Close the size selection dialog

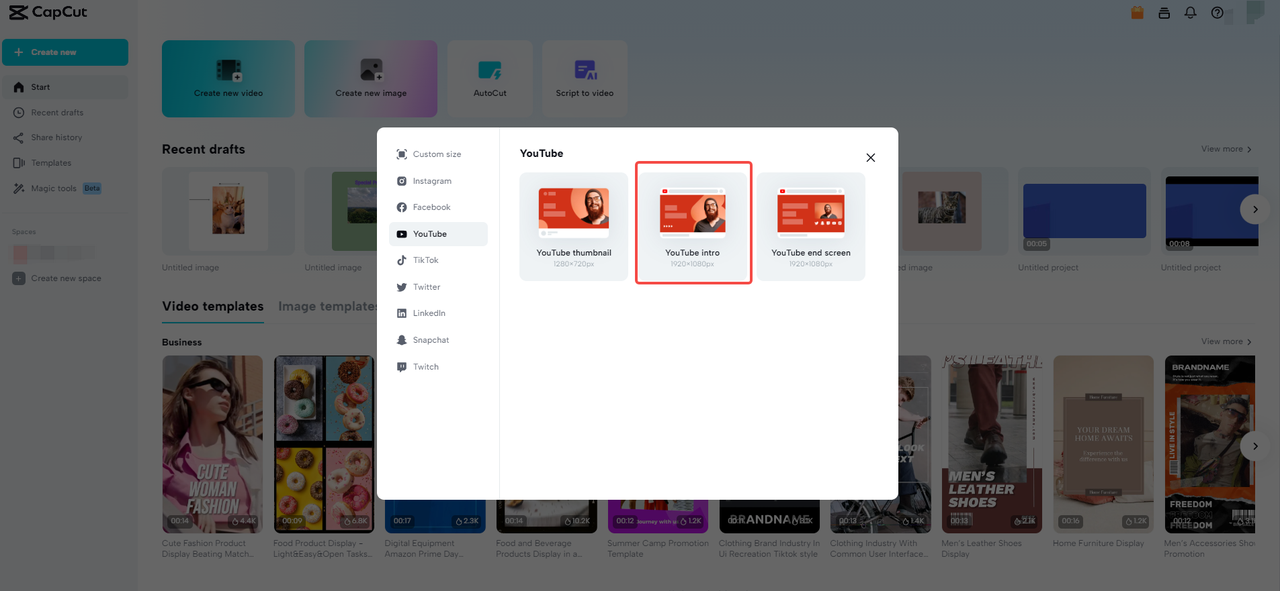[x=870, y=158]
